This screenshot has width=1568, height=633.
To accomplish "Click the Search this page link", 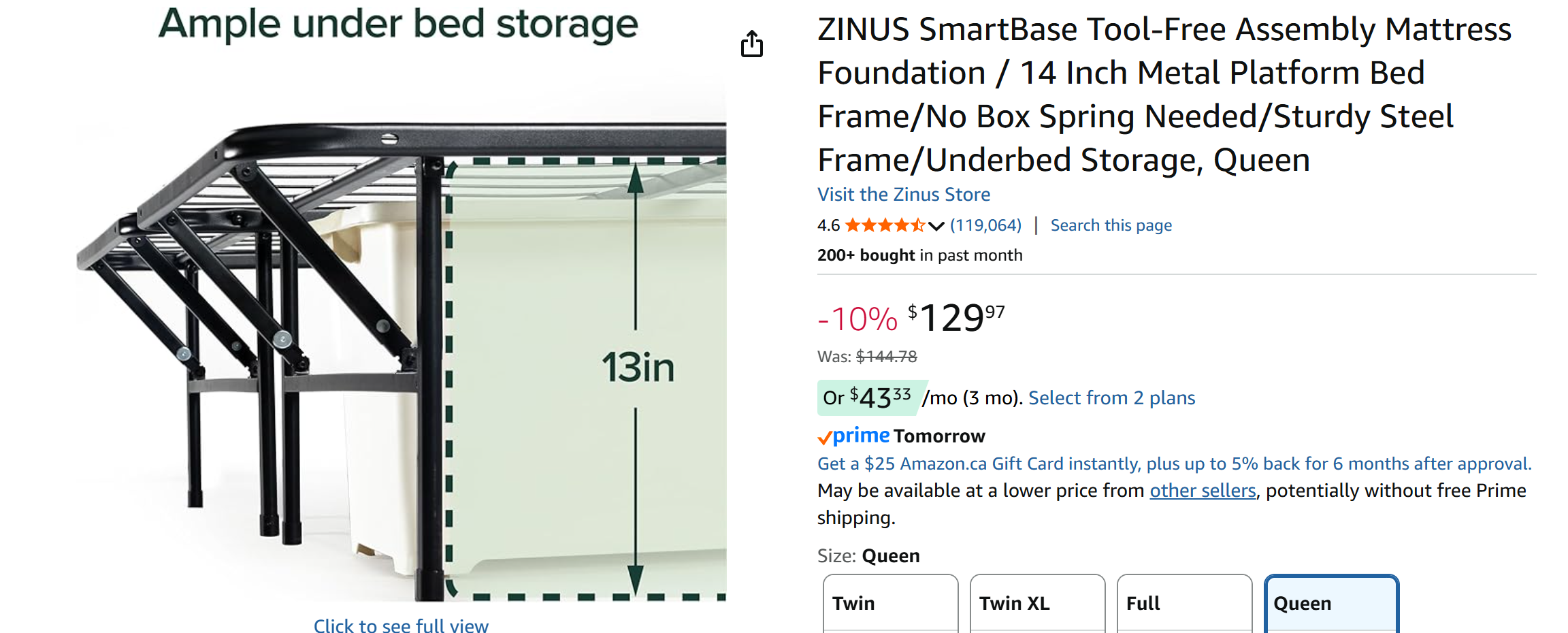I will click(1111, 225).
